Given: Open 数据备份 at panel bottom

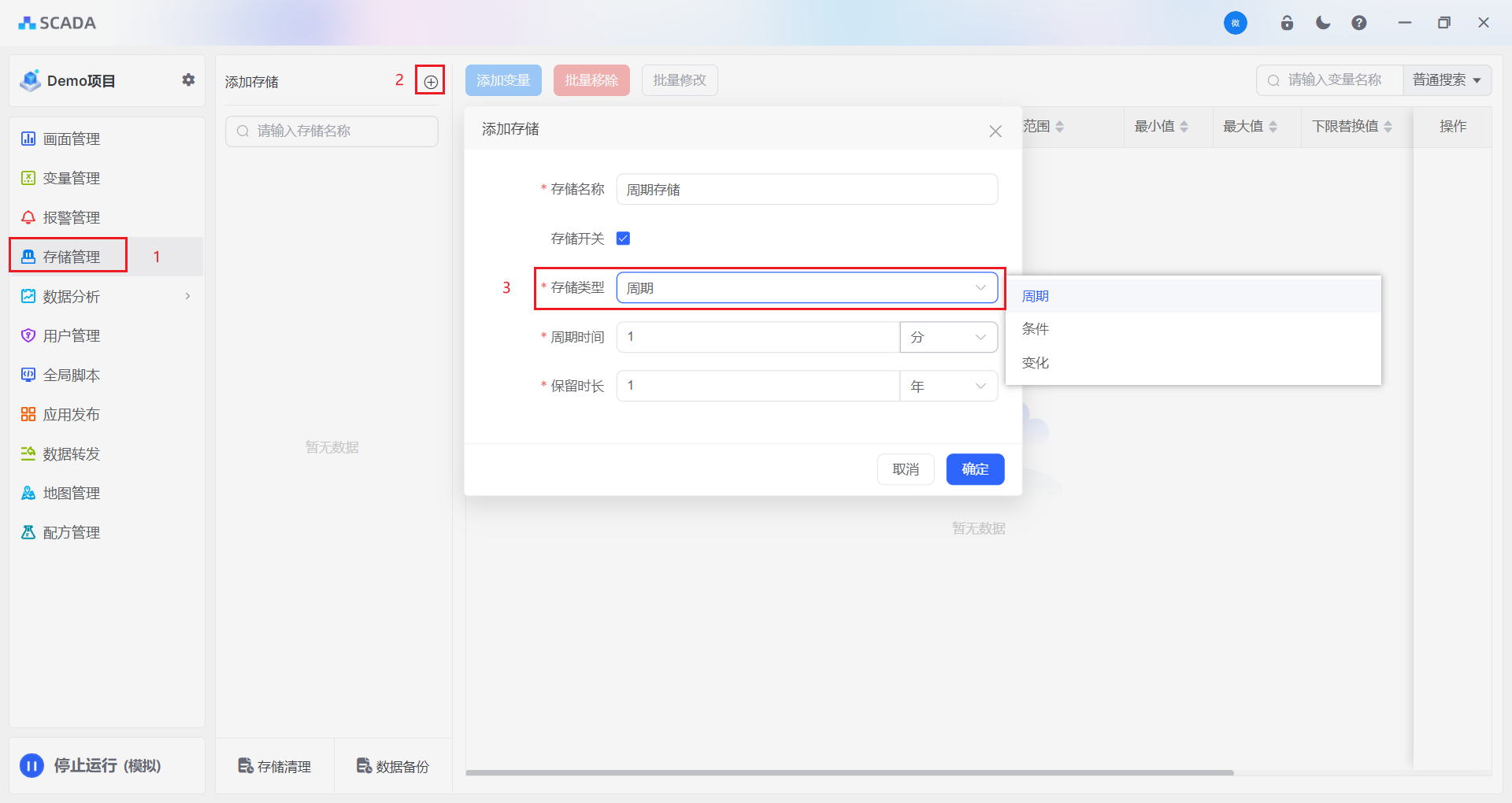Looking at the screenshot, I should click(x=393, y=766).
